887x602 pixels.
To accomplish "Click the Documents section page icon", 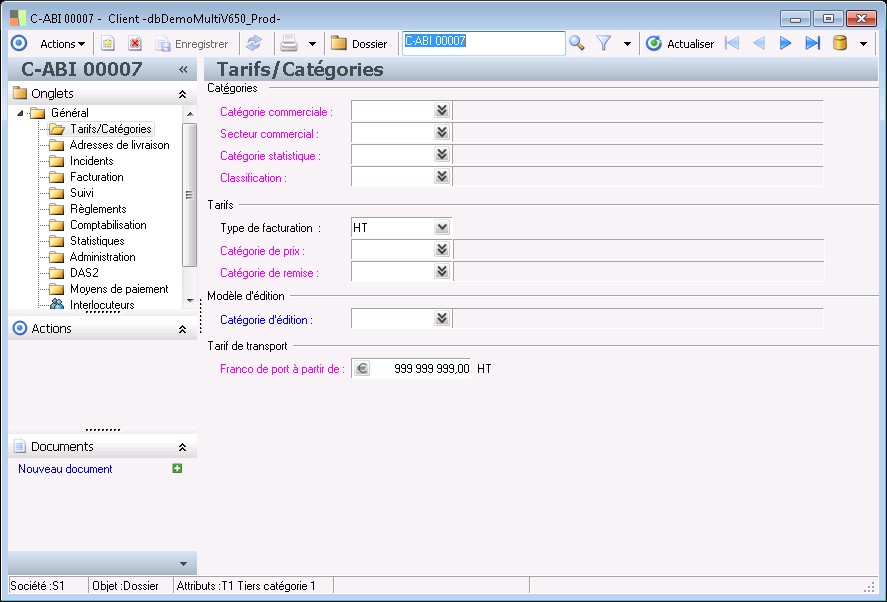I will (x=20, y=446).
